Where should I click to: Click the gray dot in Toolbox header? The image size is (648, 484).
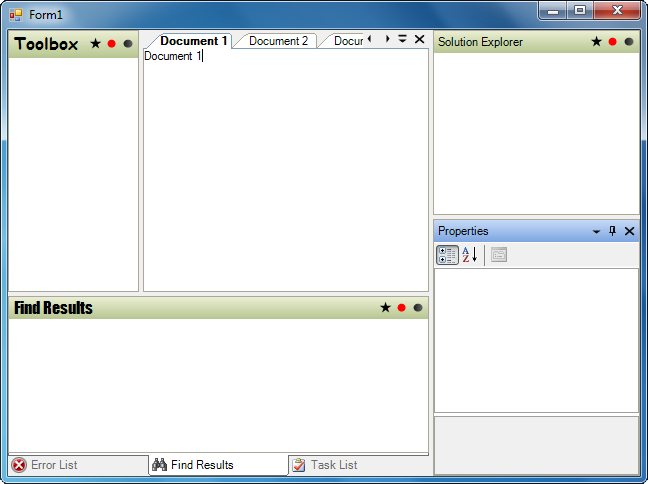[x=128, y=44]
